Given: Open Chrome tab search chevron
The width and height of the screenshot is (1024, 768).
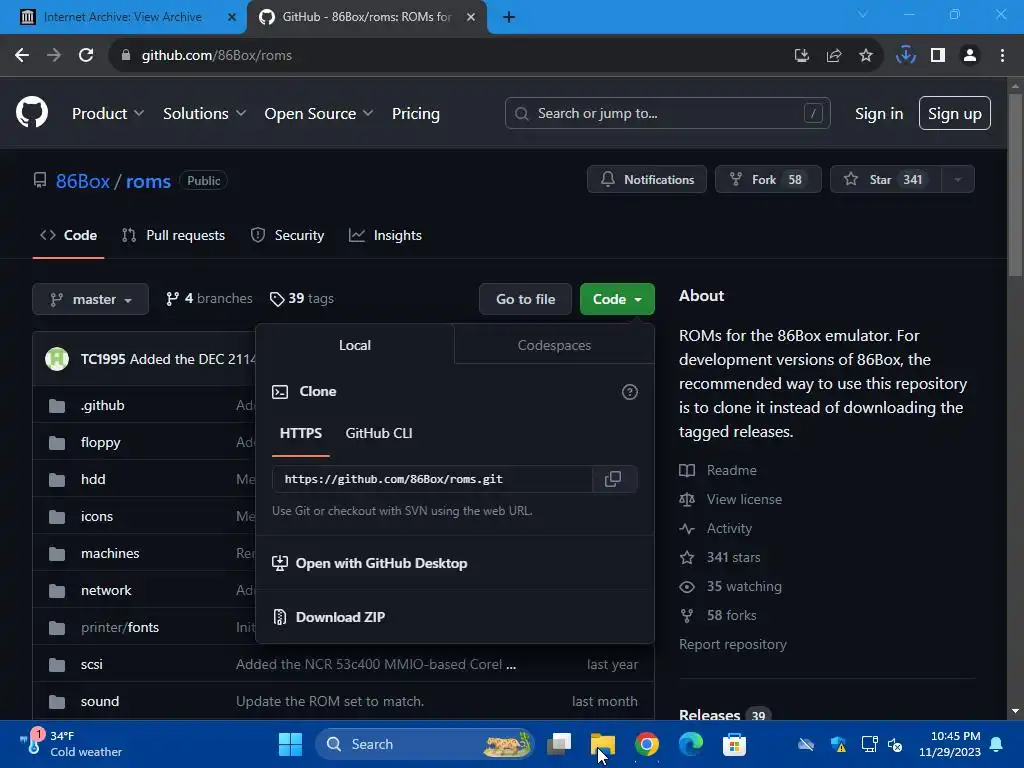Looking at the screenshot, I should [862, 14].
